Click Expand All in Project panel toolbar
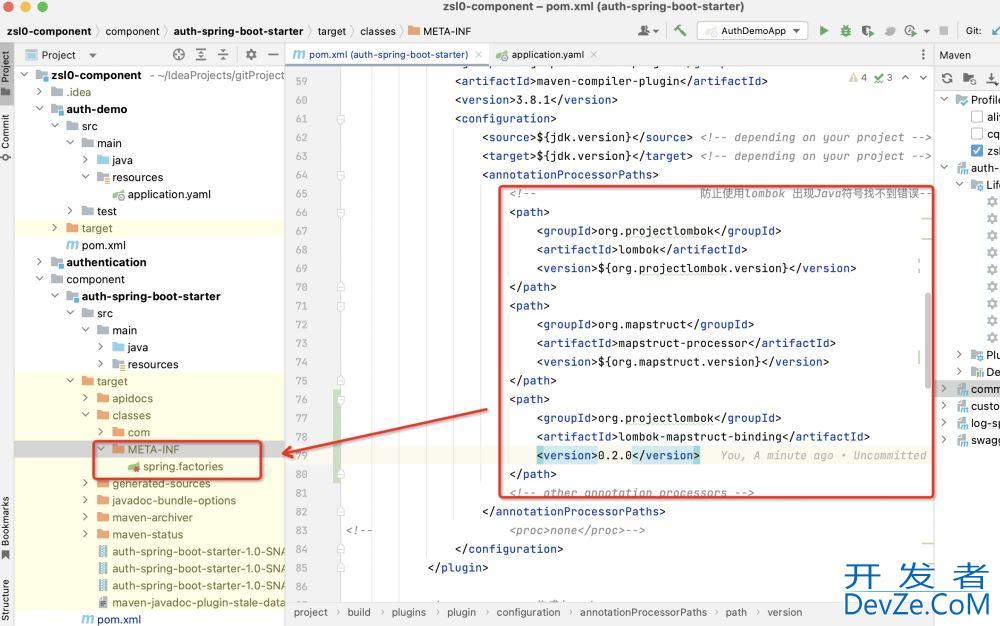The image size is (1000, 626). tap(201, 55)
